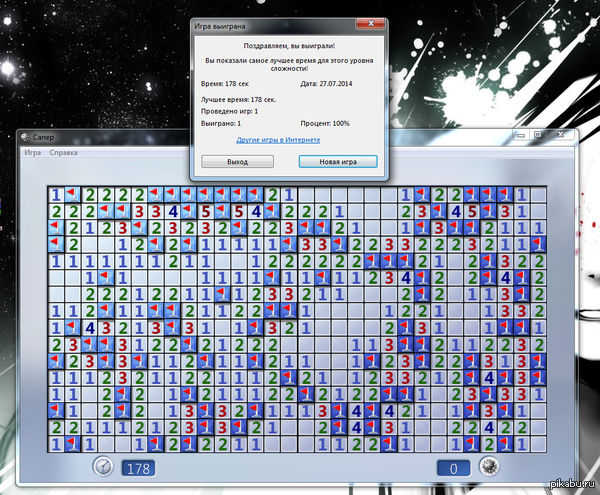Image resolution: width=600 pixels, height=495 pixels.
Task: Click the Лучшее время statistic in the dialog
Action: (238, 100)
